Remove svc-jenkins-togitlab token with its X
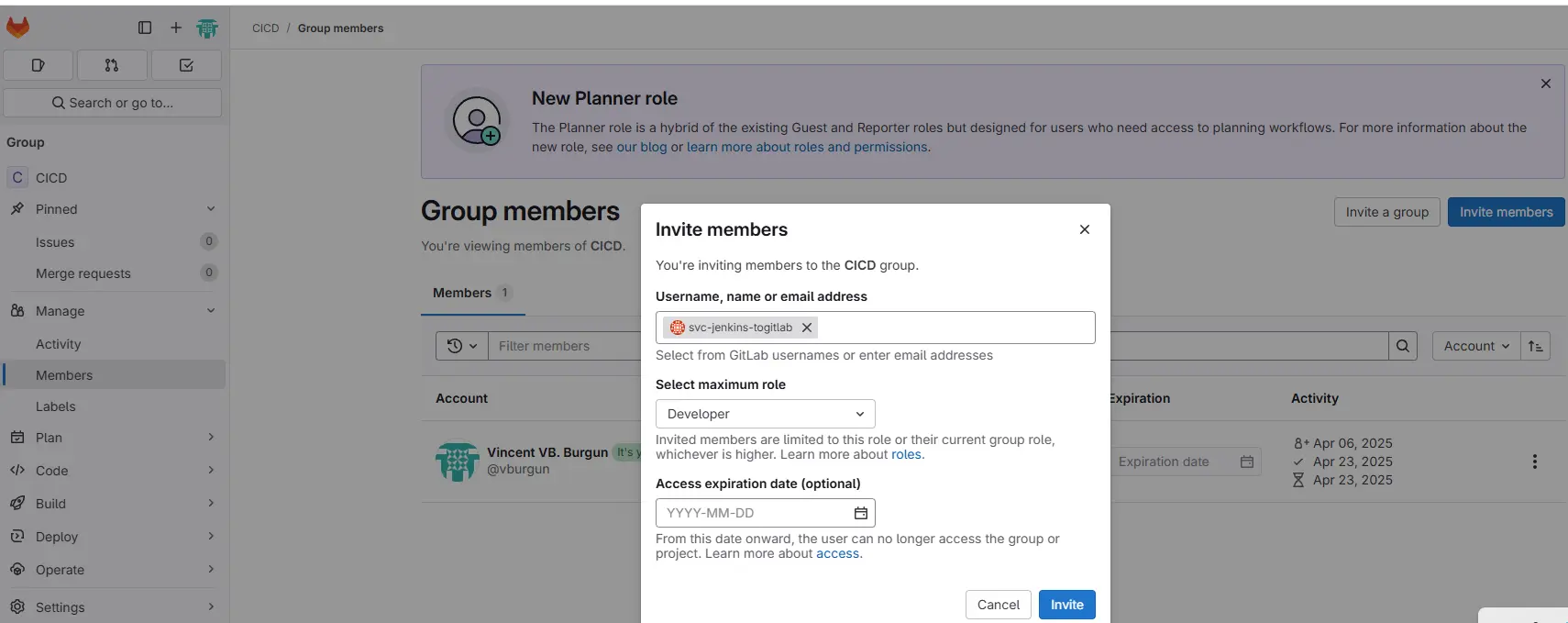The image size is (1568, 623). pos(807,328)
